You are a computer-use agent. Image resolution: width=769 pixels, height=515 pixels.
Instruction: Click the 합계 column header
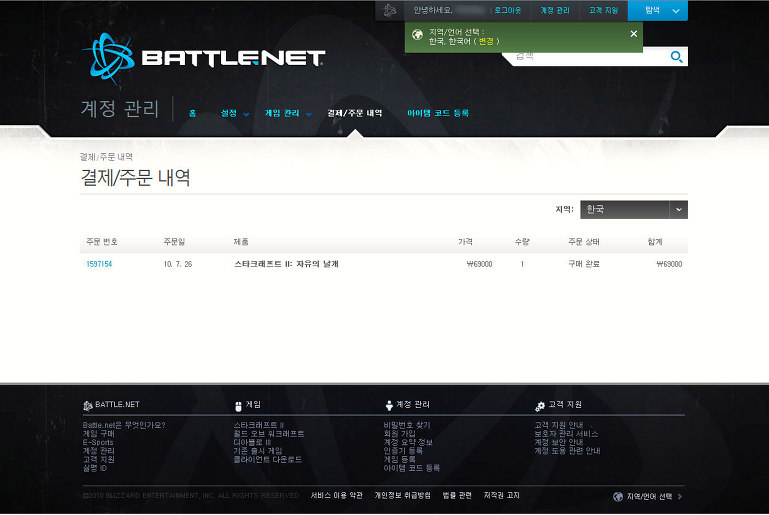click(x=655, y=242)
